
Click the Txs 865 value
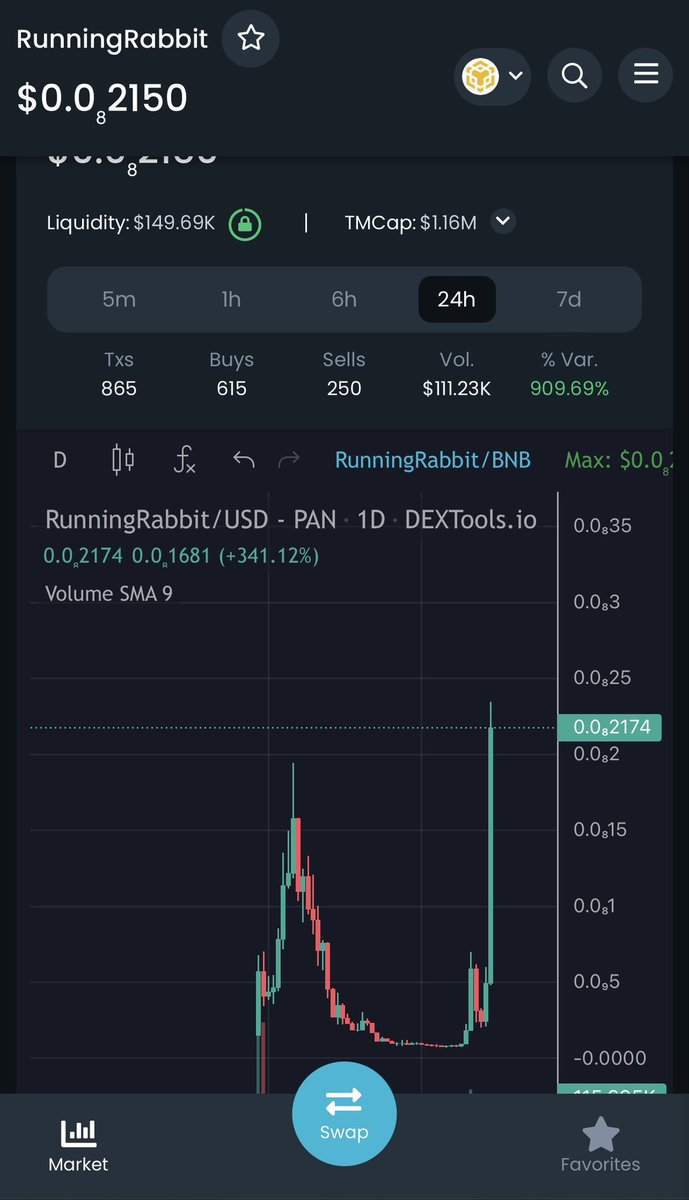pyautogui.click(x=119, y=388)
